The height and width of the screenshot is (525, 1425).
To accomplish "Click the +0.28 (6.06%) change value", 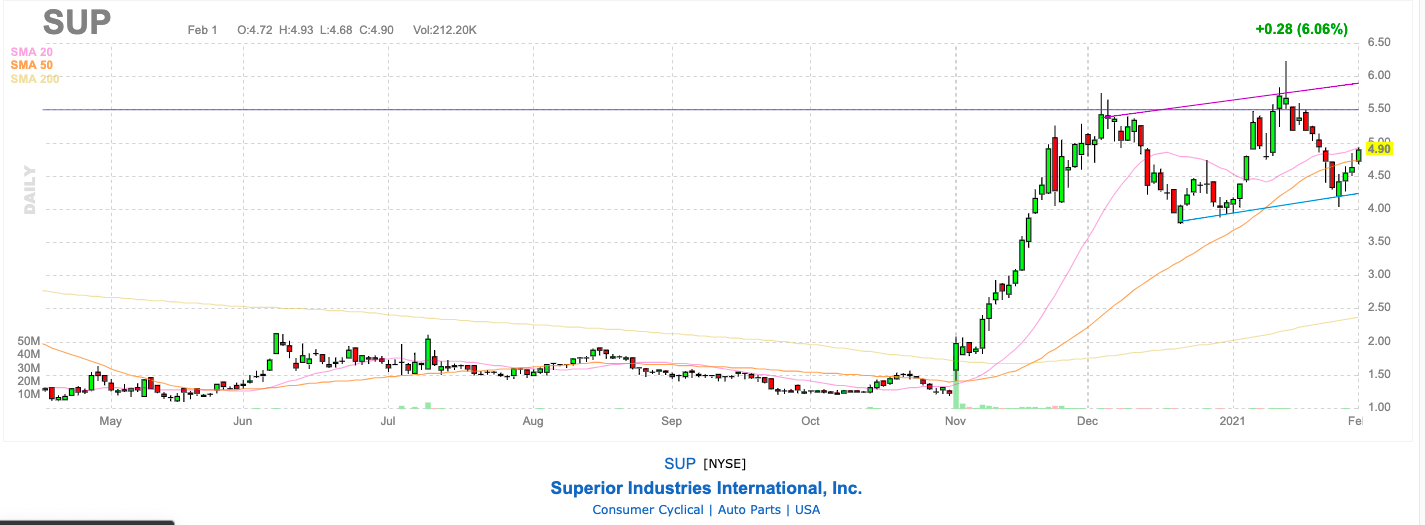I will tap(1302, 29).
